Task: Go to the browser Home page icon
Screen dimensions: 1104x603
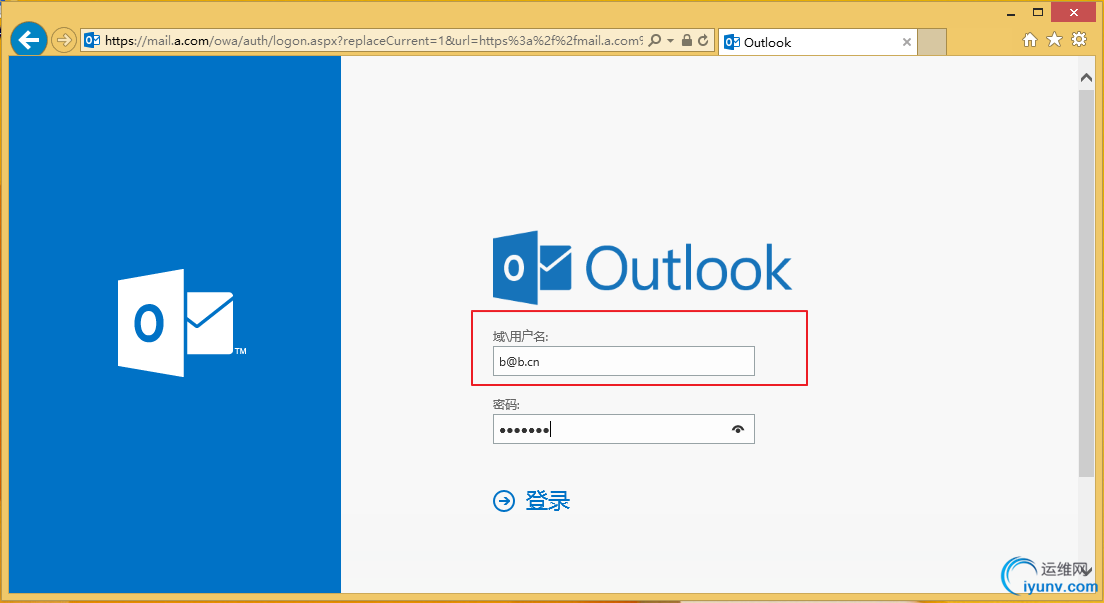Action: 1030,40
